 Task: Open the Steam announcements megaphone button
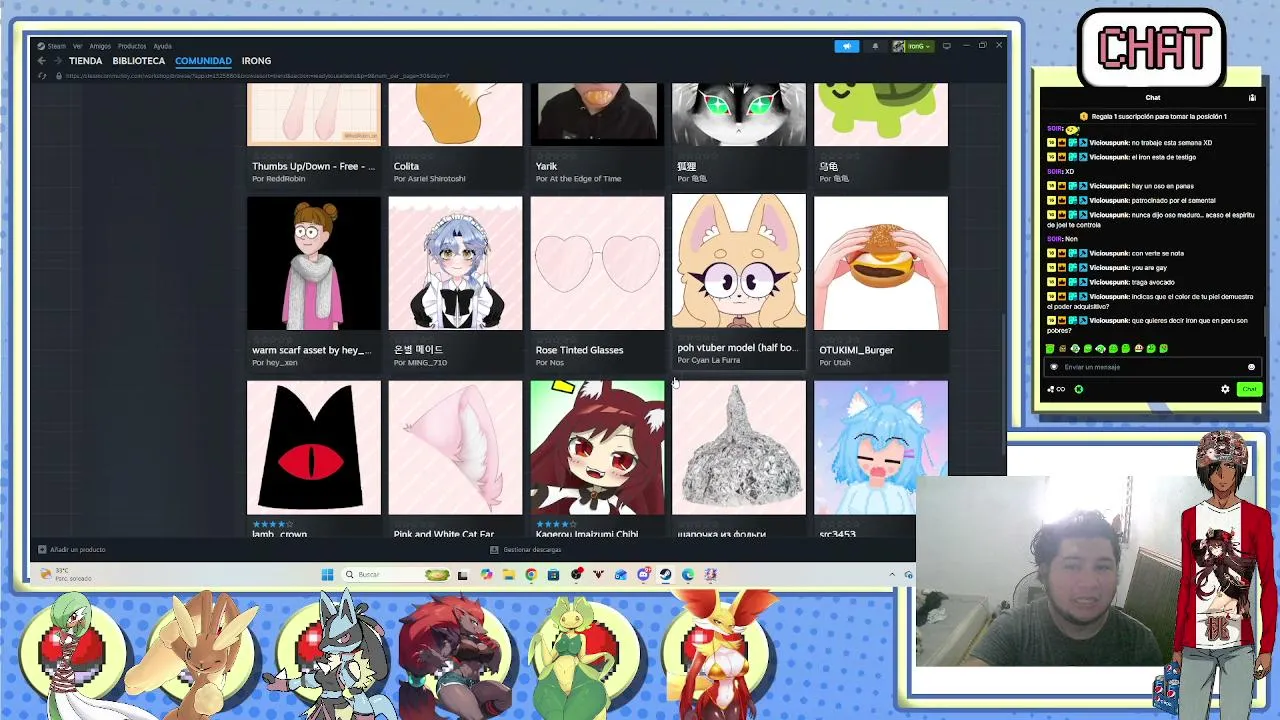(x=847, y=46)
